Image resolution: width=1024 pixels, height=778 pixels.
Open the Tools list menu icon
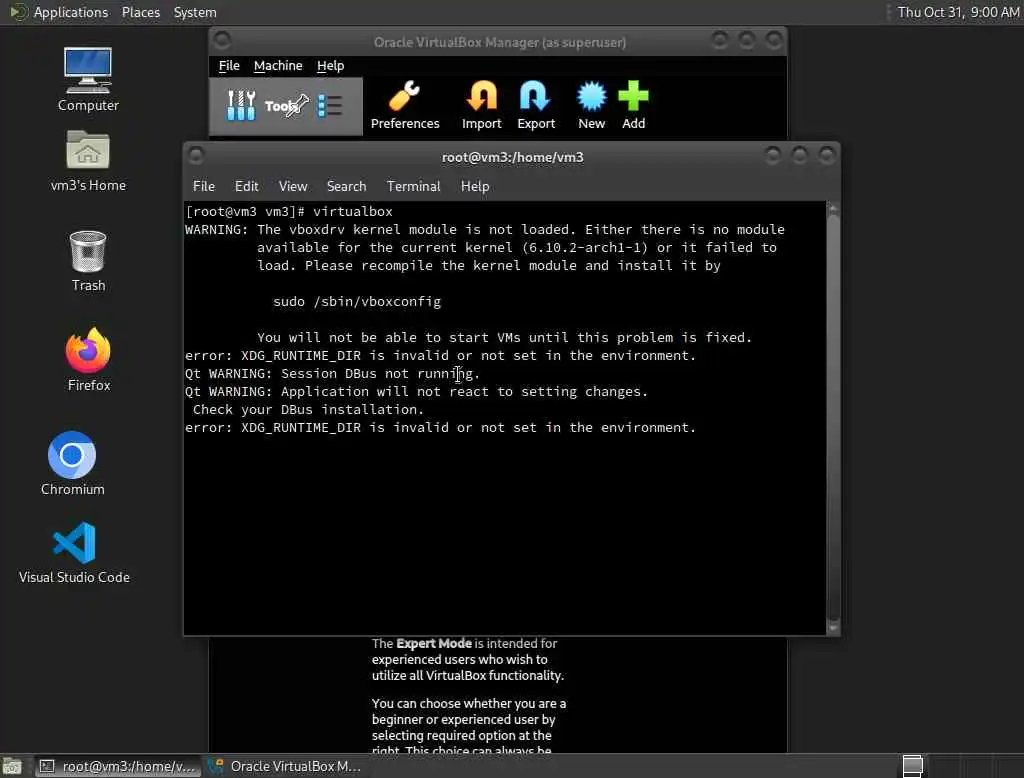(x=330, y=105)
